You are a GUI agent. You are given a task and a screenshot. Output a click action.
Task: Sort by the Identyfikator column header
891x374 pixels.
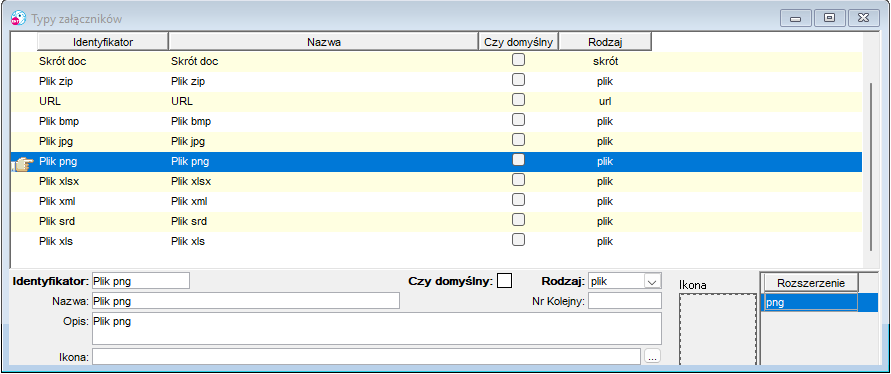point(103,42)
